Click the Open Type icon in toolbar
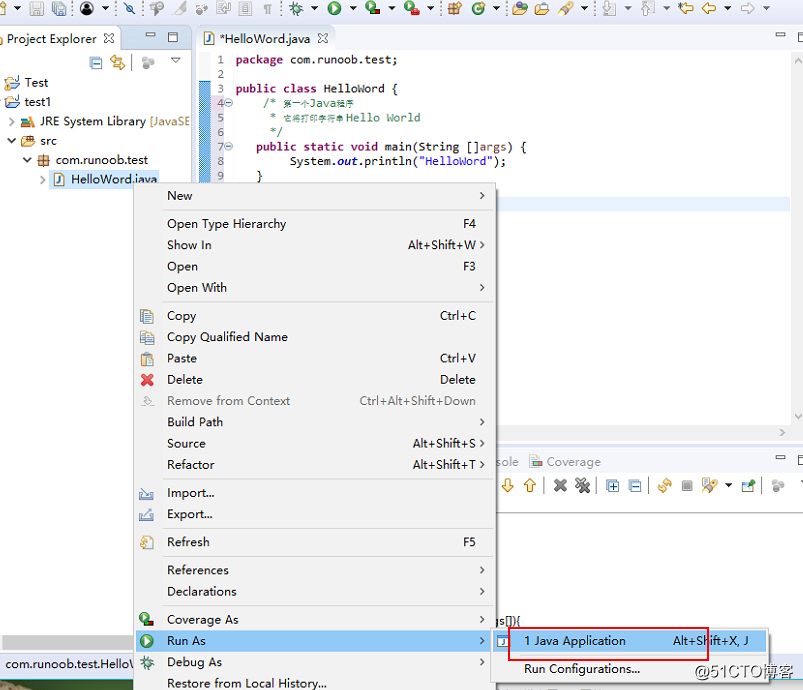803x690 pixels. 519,8
